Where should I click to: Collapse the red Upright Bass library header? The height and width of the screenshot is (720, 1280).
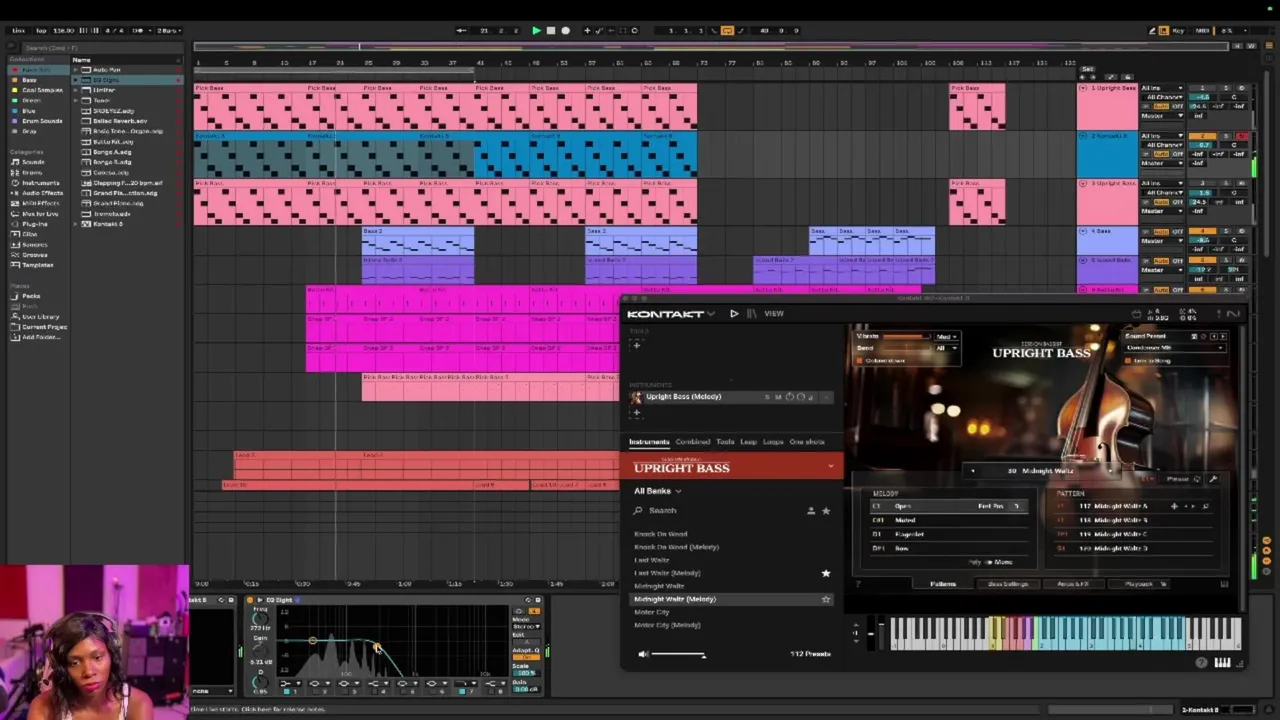(830, 468)
